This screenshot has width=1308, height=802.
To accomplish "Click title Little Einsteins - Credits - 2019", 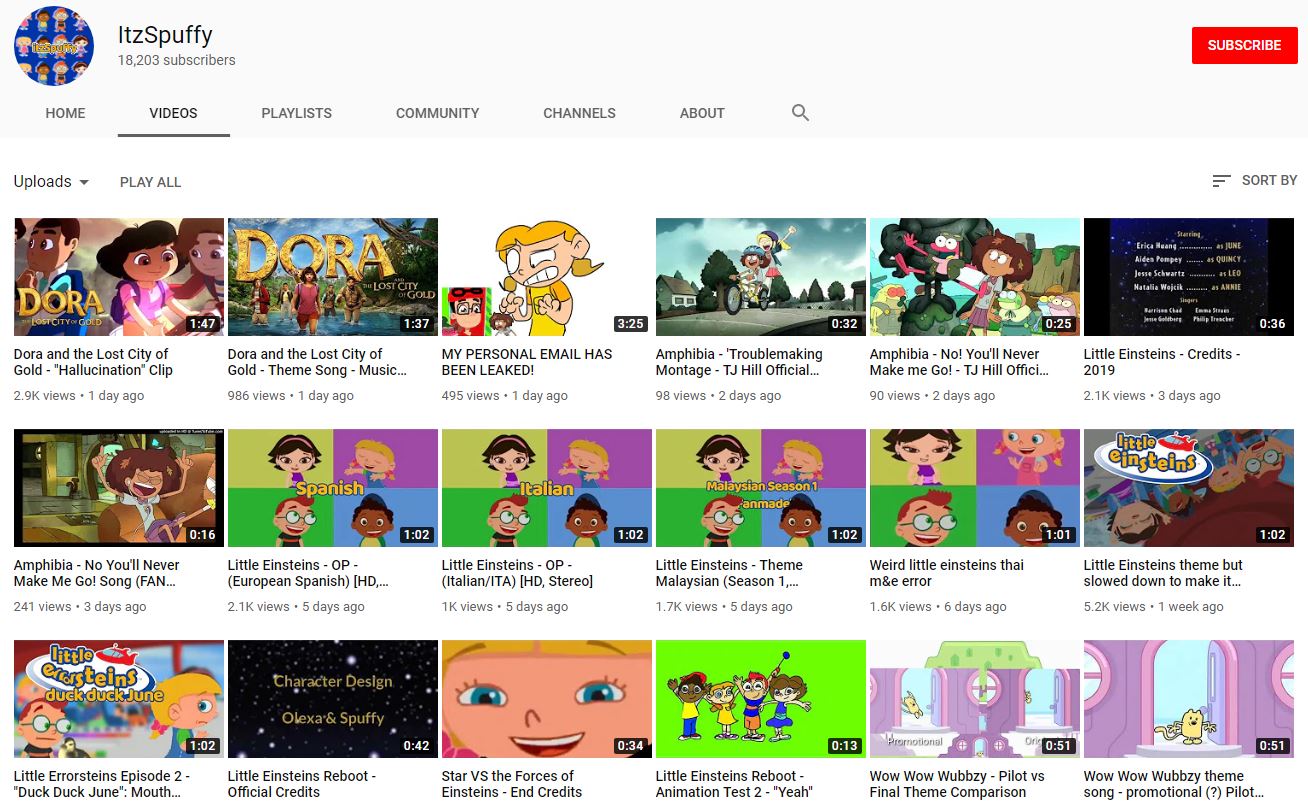I will pos(1162,362).
